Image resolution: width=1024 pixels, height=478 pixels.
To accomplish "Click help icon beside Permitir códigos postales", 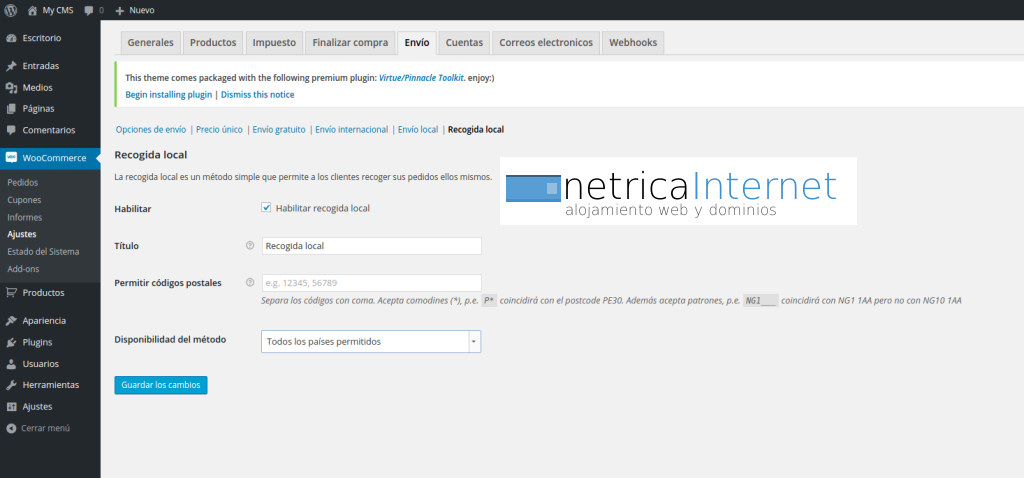I will click(x=249, y=283).
